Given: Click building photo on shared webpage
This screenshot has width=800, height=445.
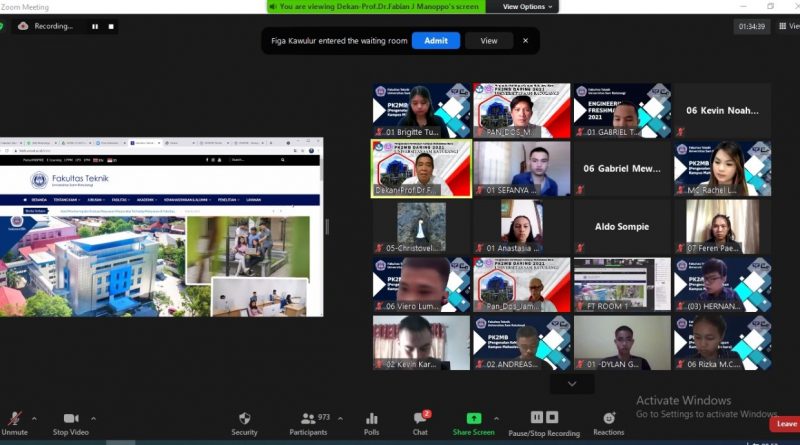Looking at the screenshot, I should tap(92, 266).
